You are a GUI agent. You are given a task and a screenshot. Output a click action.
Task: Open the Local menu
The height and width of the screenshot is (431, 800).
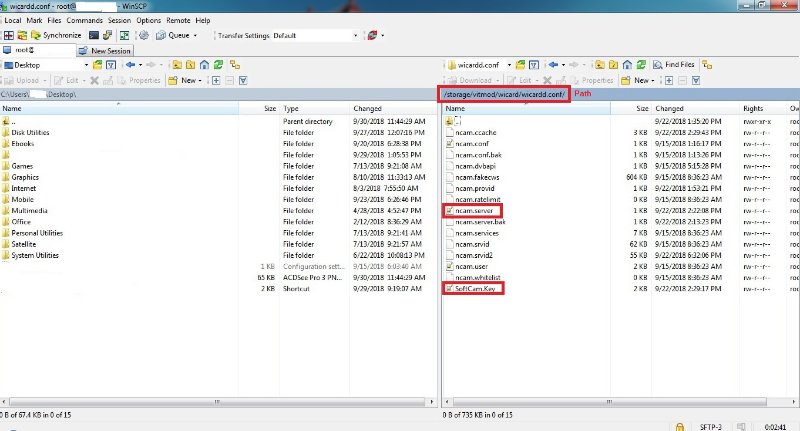pyautogui.click(x=13, y=20)
